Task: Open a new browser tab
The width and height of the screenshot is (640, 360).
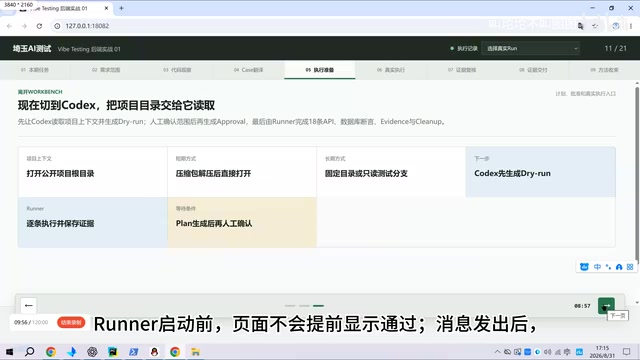Action: (x=121, y=8)
